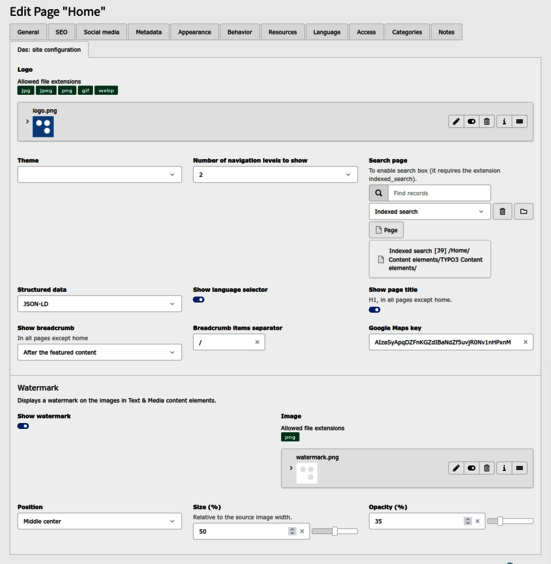Remove selected Indexed search record with trash icon
The width and height of the screenshot is (551, 564).
tap(502, 212)
